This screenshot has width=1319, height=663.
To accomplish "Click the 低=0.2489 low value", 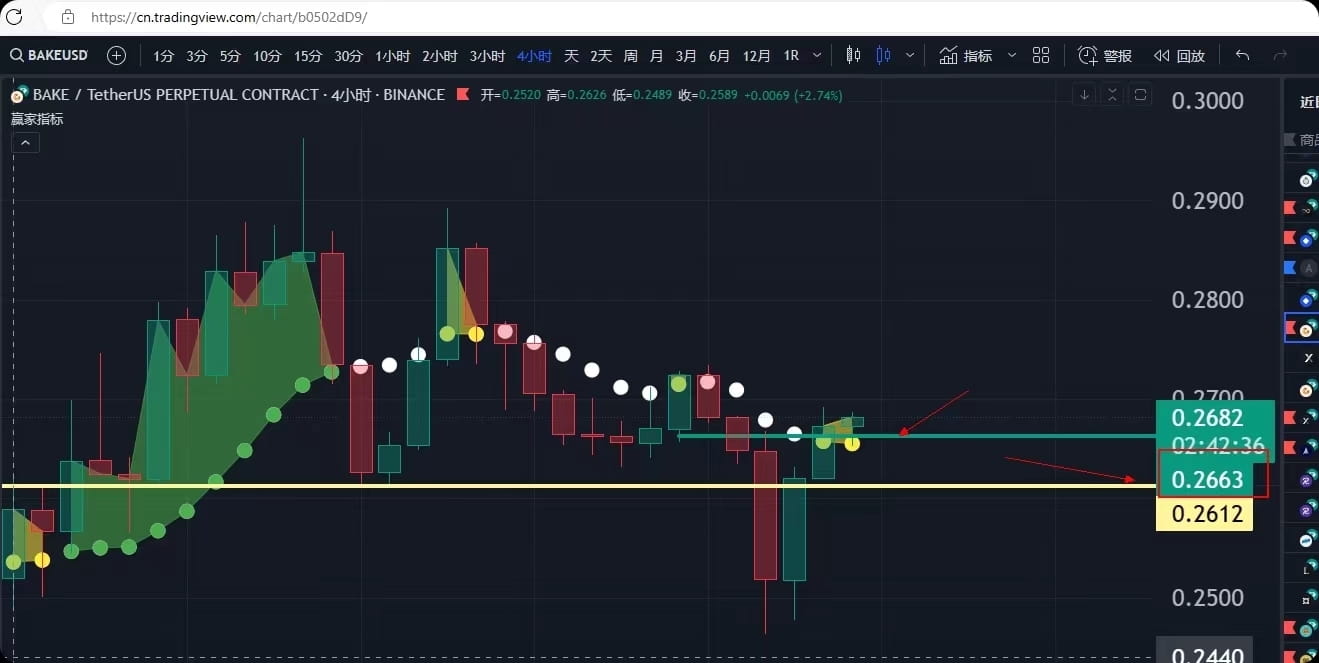I will [642, 96].
